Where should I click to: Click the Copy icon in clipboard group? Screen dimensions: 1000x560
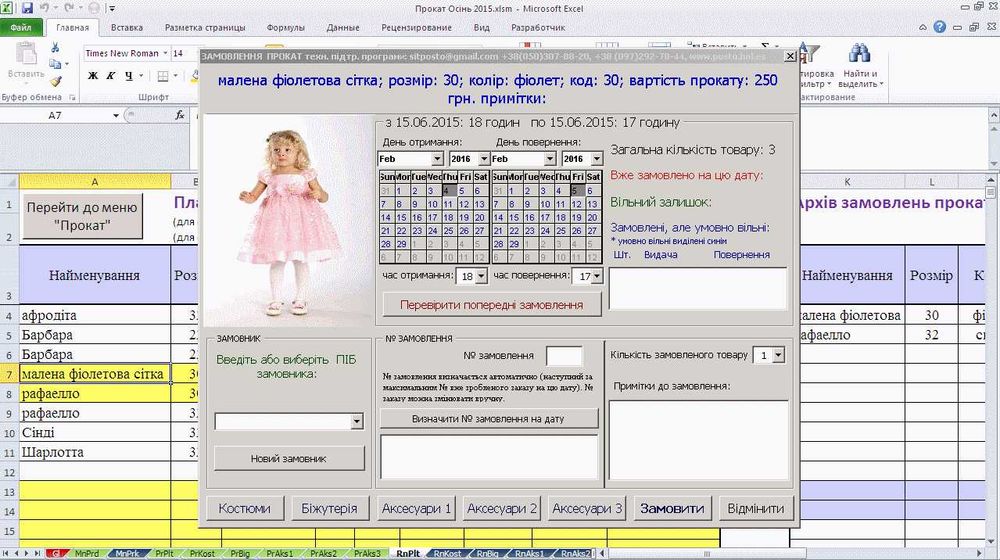coord(55,64)
